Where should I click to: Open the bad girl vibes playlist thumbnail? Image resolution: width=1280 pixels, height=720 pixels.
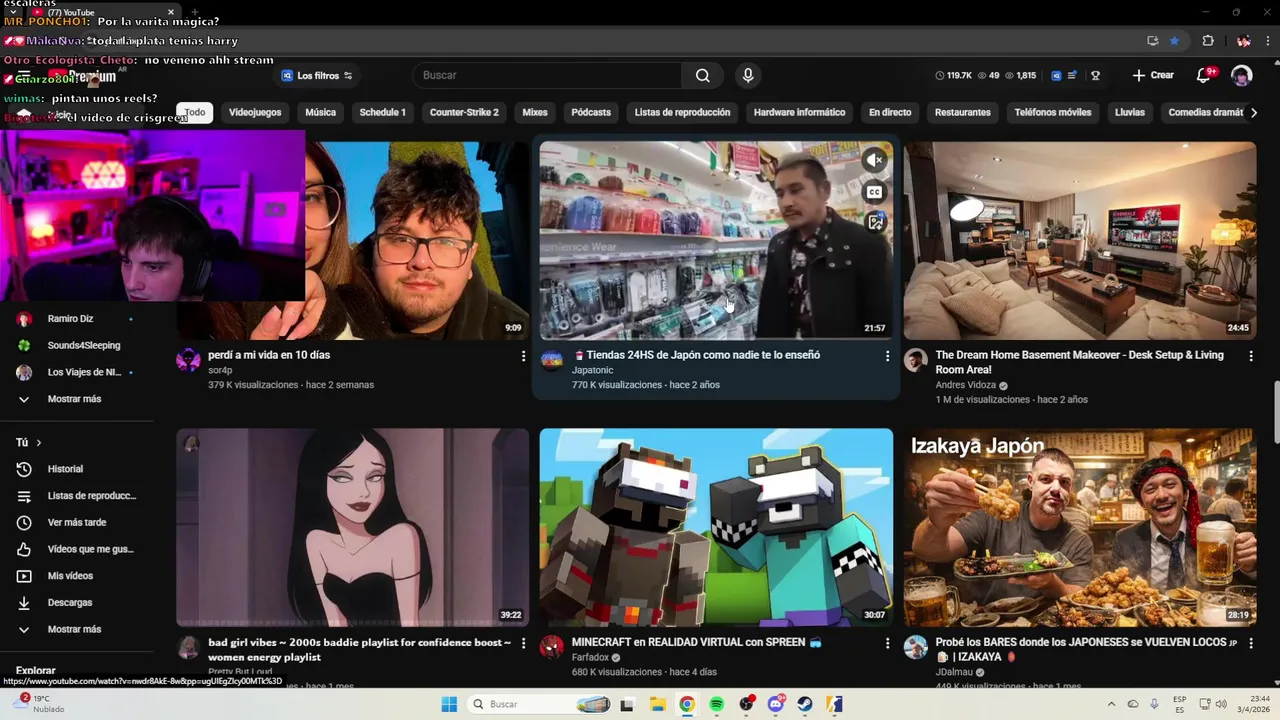tap(353, 527)
